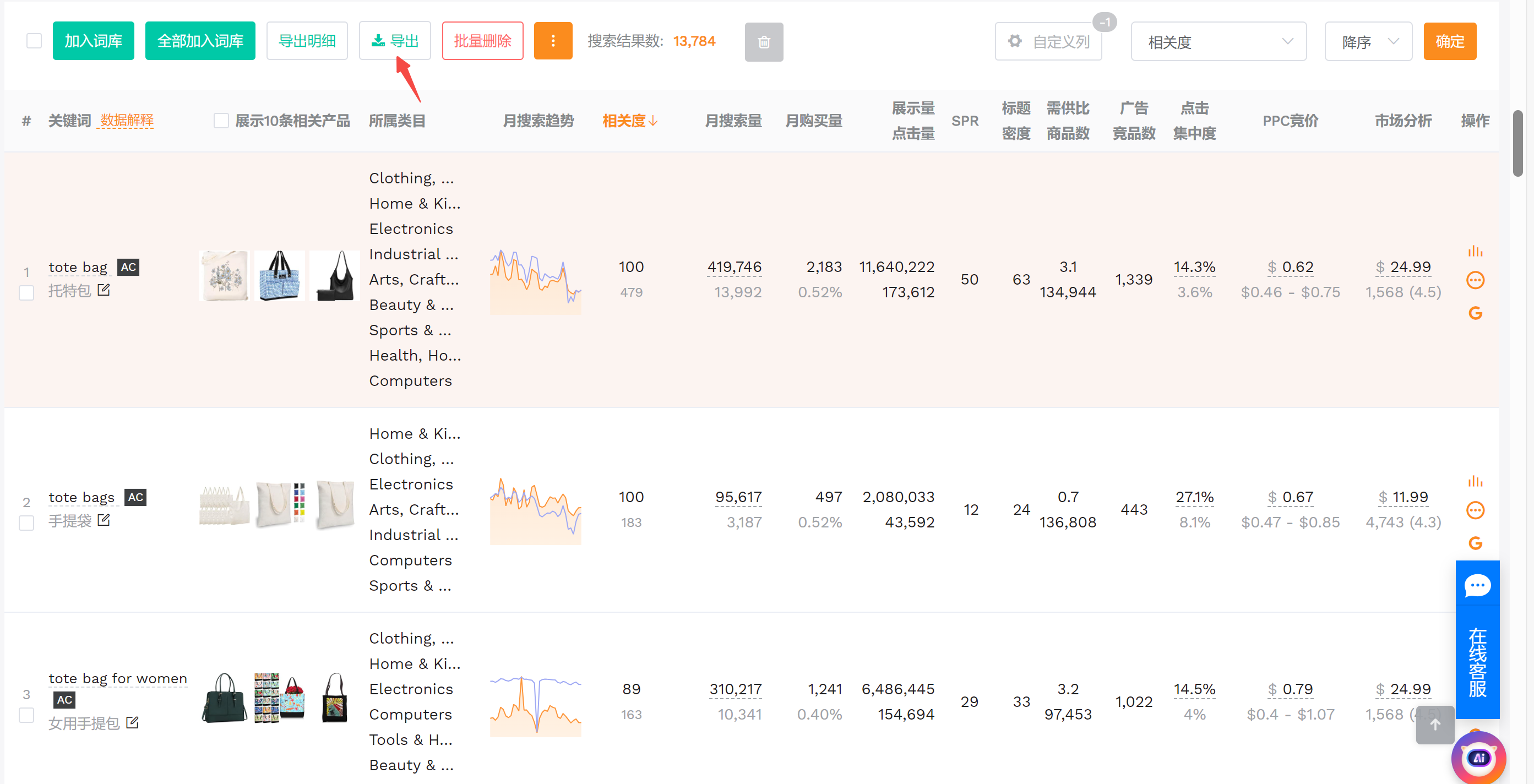The height and width of the screenshot is (784, 1534).
Task: Click the Google search icon for tote bags
Action: pyautogui.click(x=1475, y=543)
